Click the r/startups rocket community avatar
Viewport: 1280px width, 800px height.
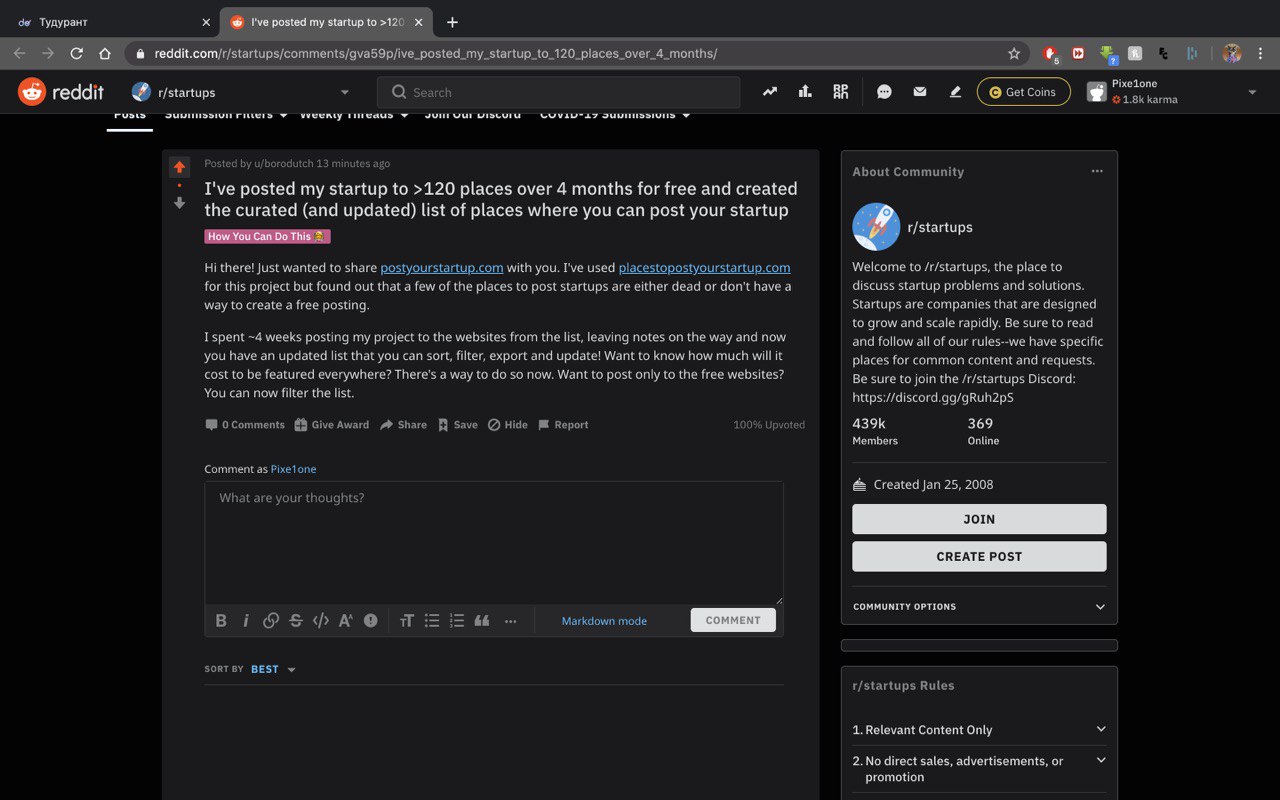click(x=876, y=227)
